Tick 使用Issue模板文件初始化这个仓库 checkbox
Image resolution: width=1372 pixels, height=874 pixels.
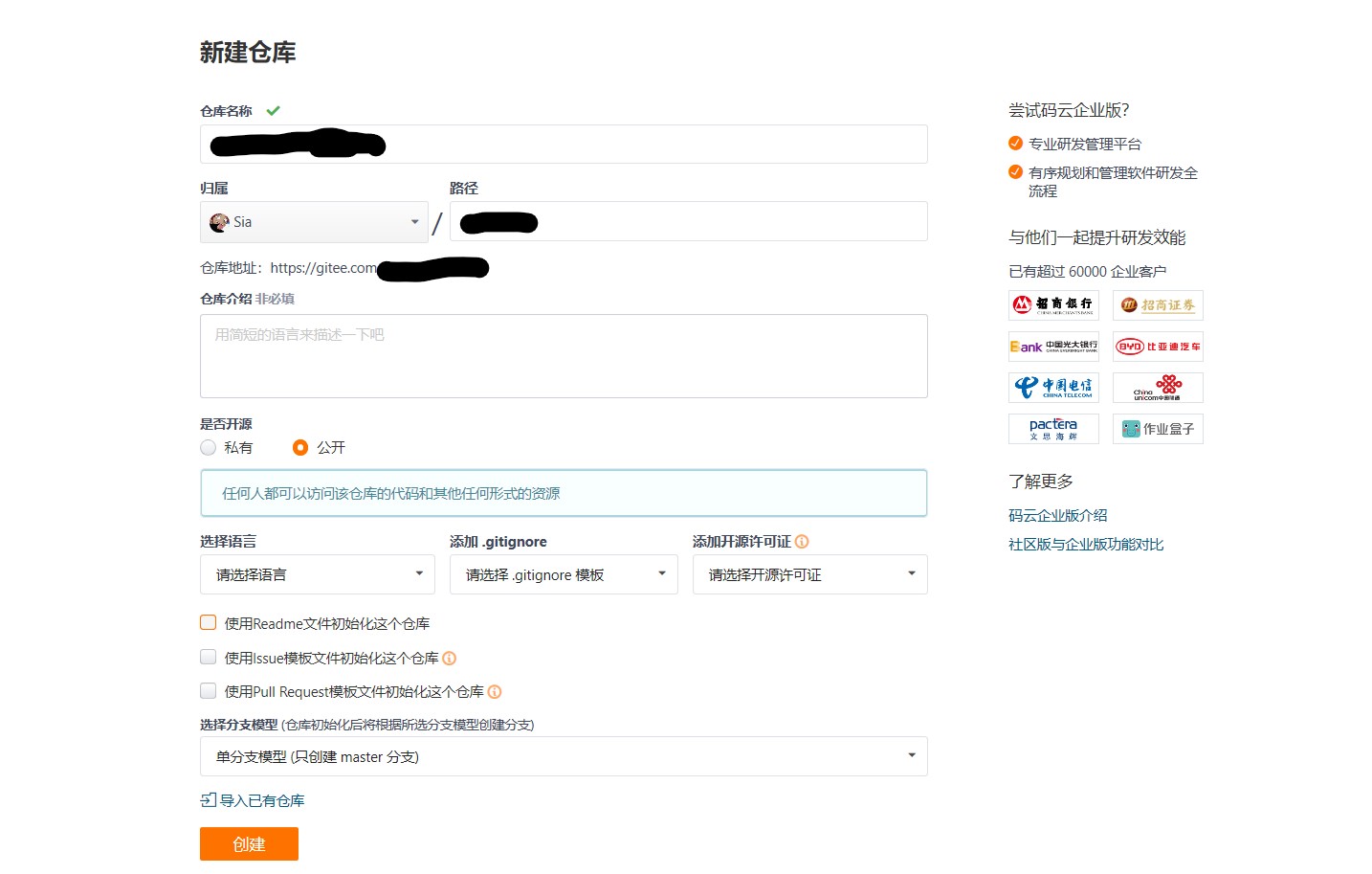208,658
